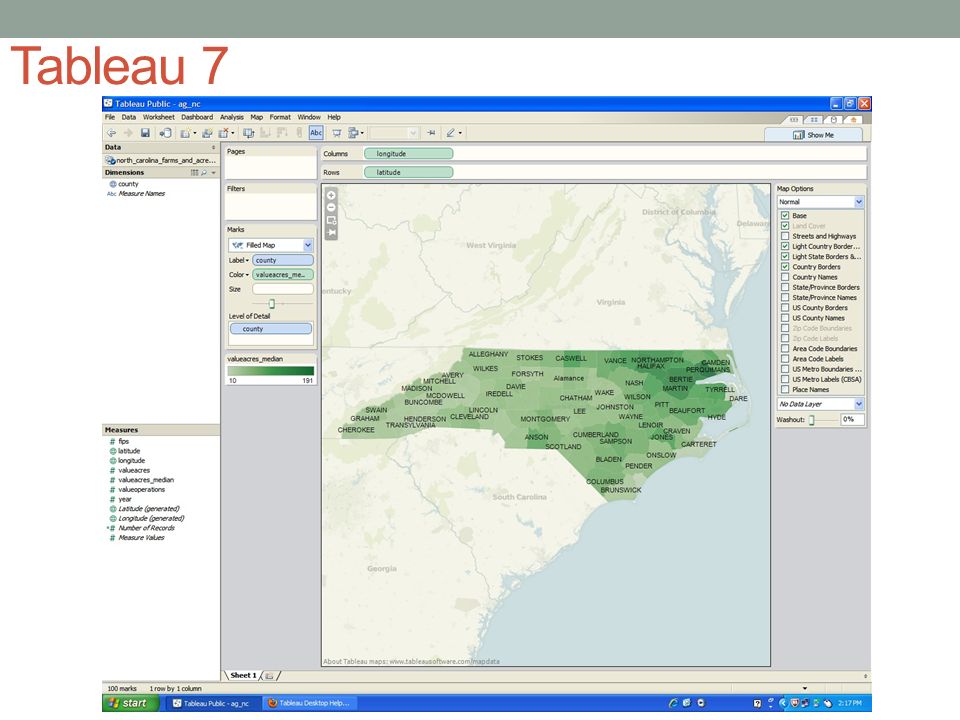Click the New Worksheet toolbar icon
This screenshot has height=720, width=960.
coord(185,133)
